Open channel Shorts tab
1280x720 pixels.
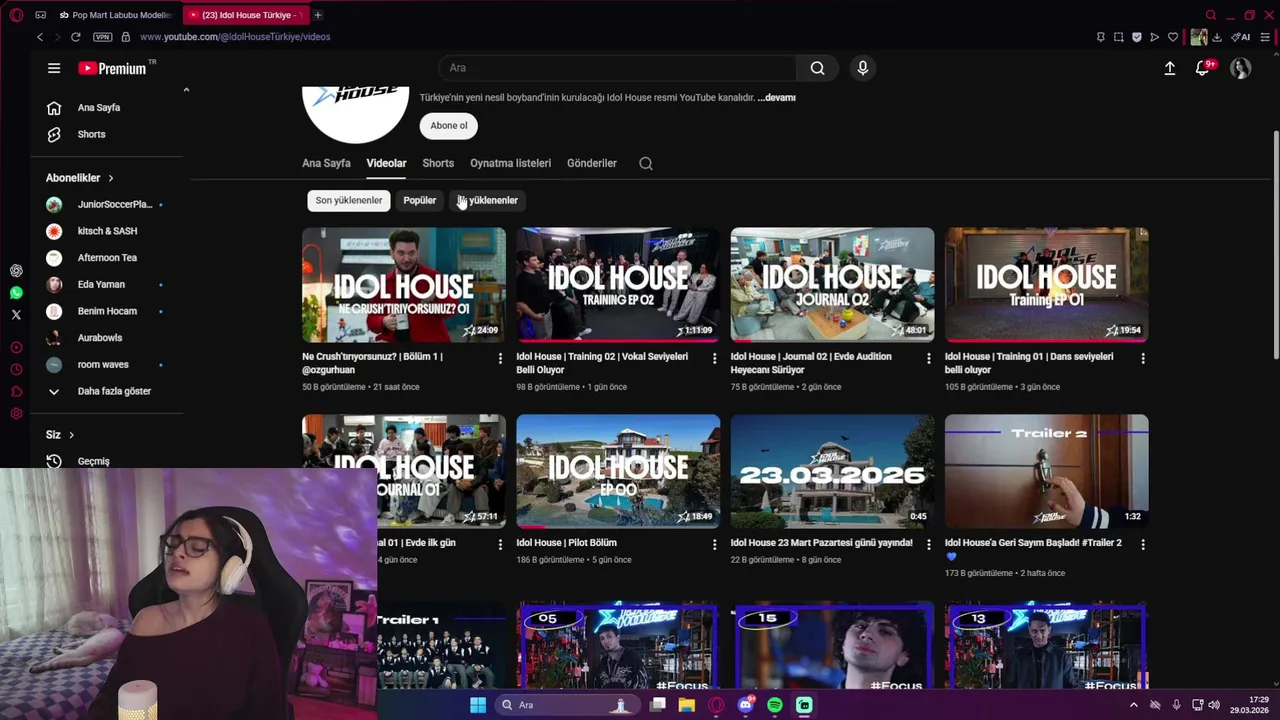[x=438, y=163]
